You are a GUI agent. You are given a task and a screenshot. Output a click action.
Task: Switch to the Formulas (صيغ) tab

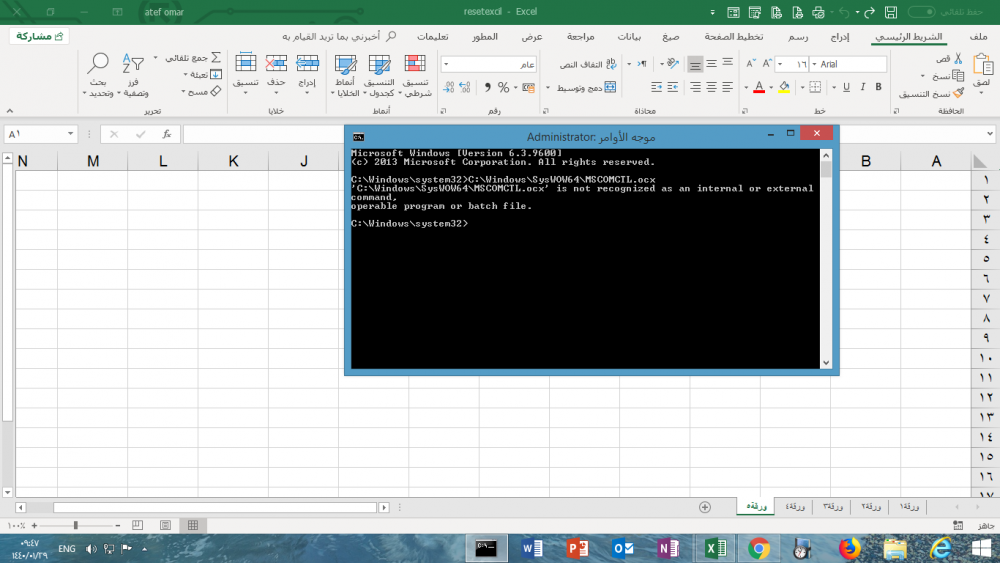coord(670,37)
